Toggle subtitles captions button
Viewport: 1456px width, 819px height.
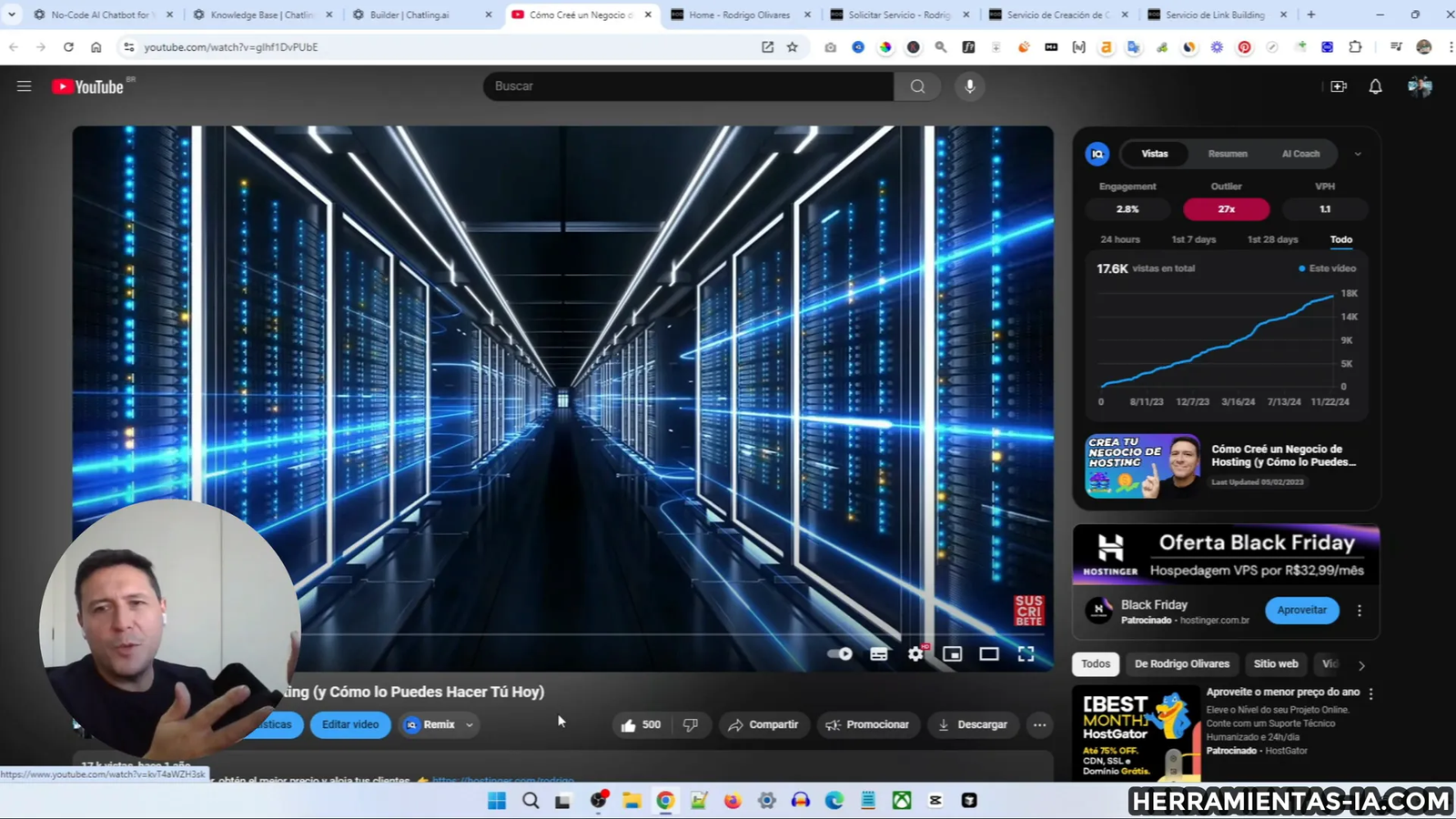point(878,654)
